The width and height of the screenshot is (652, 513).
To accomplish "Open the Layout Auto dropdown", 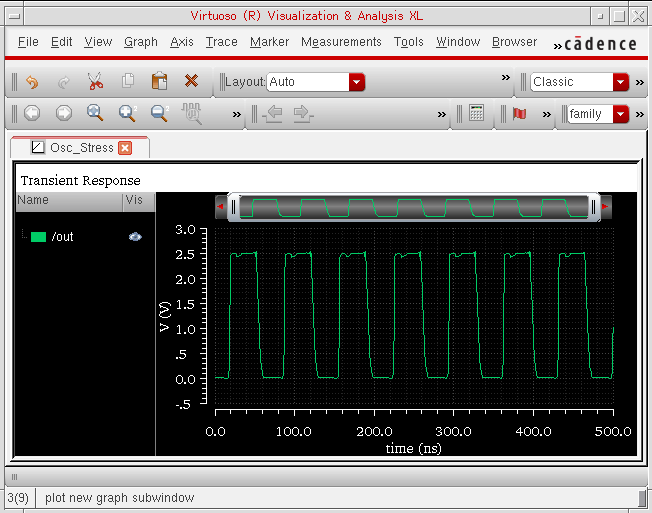I will [x=357, y=82].
